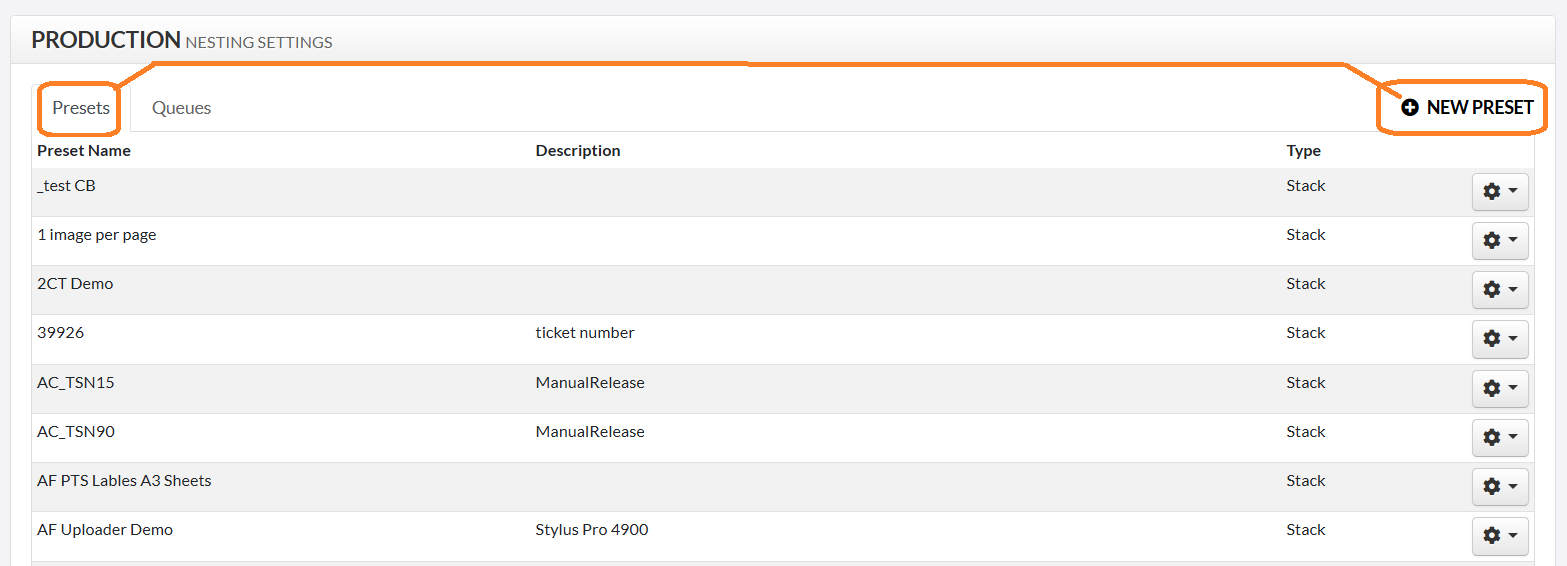Open gear menu for AF PTS Lables A3 Sheets
The height and width of the screenshot is (566, 1567).
(x=1500, y=487)
